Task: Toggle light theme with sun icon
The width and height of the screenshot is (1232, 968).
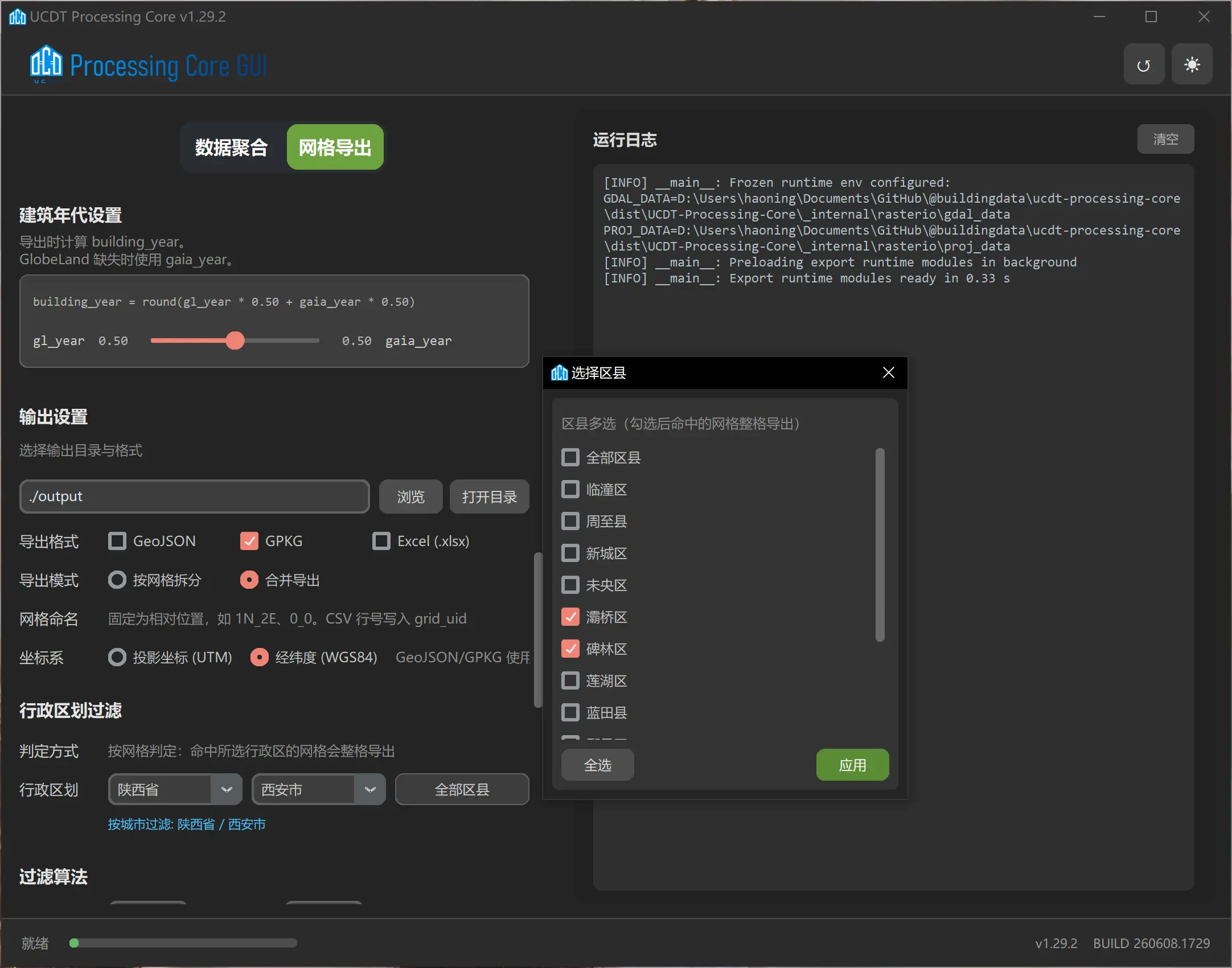Action: tap(1192, 65)
